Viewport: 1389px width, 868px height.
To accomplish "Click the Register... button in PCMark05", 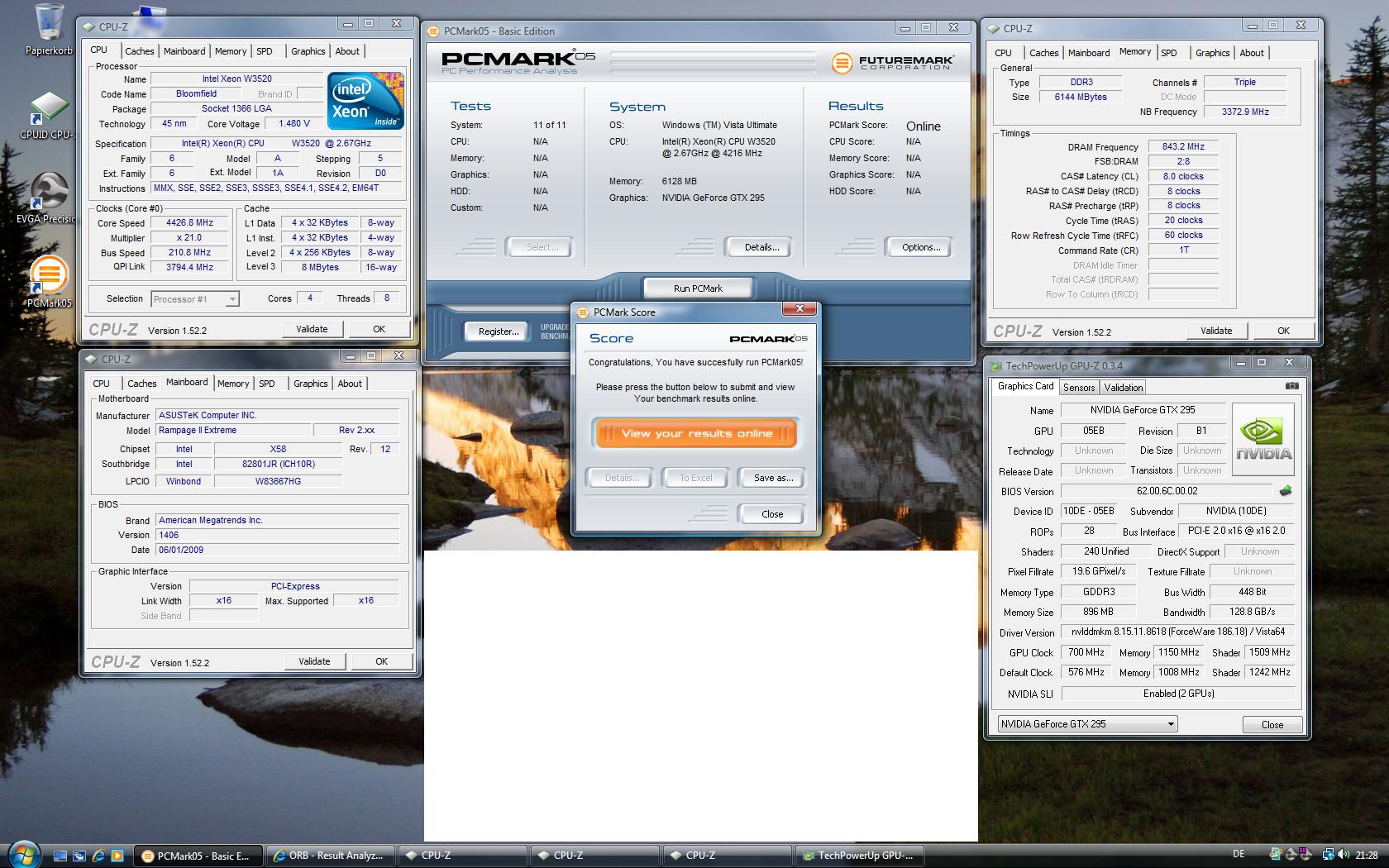I will tap(499, 331).
